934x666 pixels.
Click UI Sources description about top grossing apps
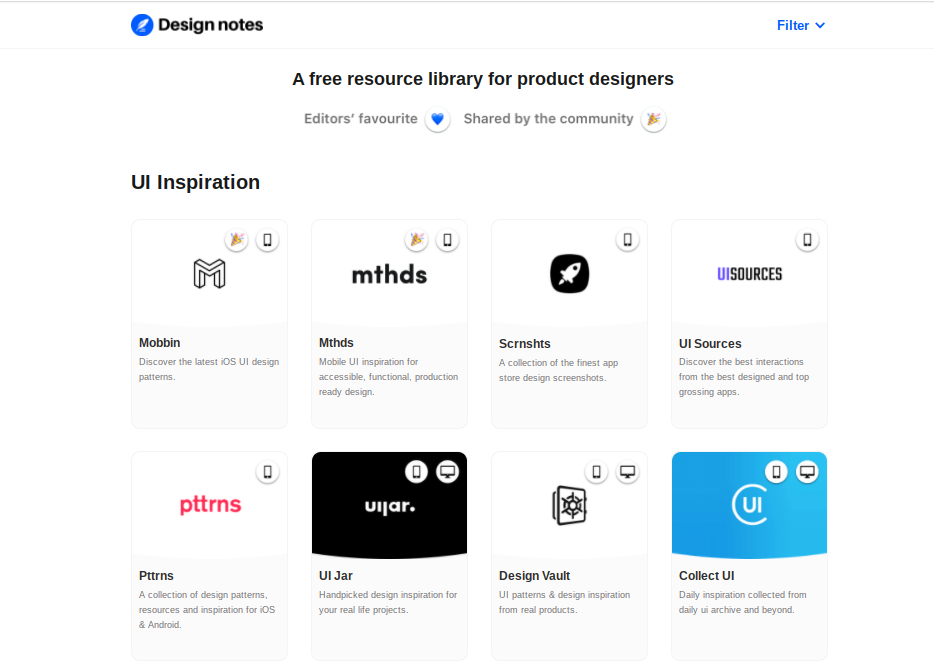[744, 376]
